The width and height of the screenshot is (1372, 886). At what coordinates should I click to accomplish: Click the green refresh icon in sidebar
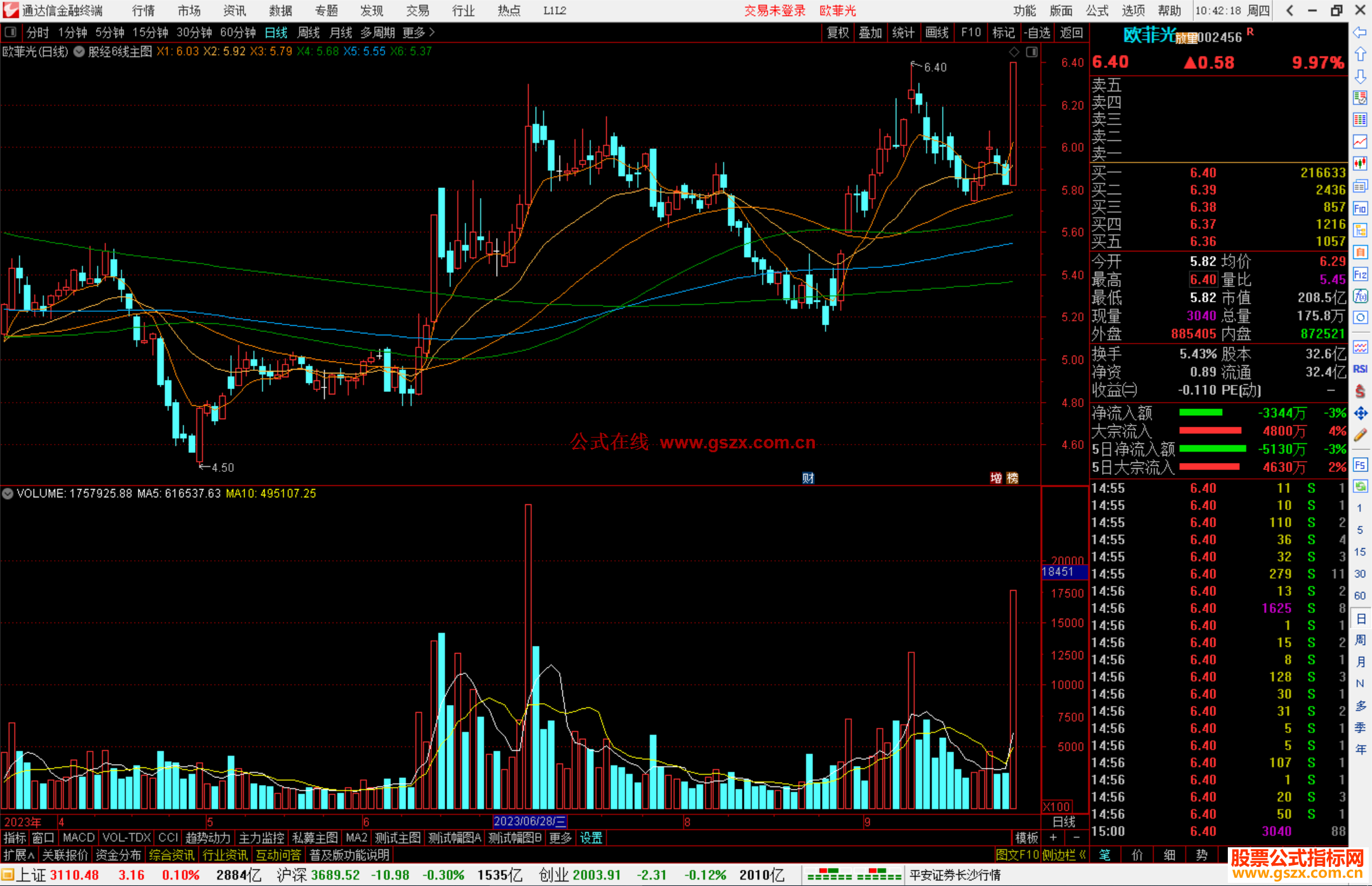pos(1360,487)
